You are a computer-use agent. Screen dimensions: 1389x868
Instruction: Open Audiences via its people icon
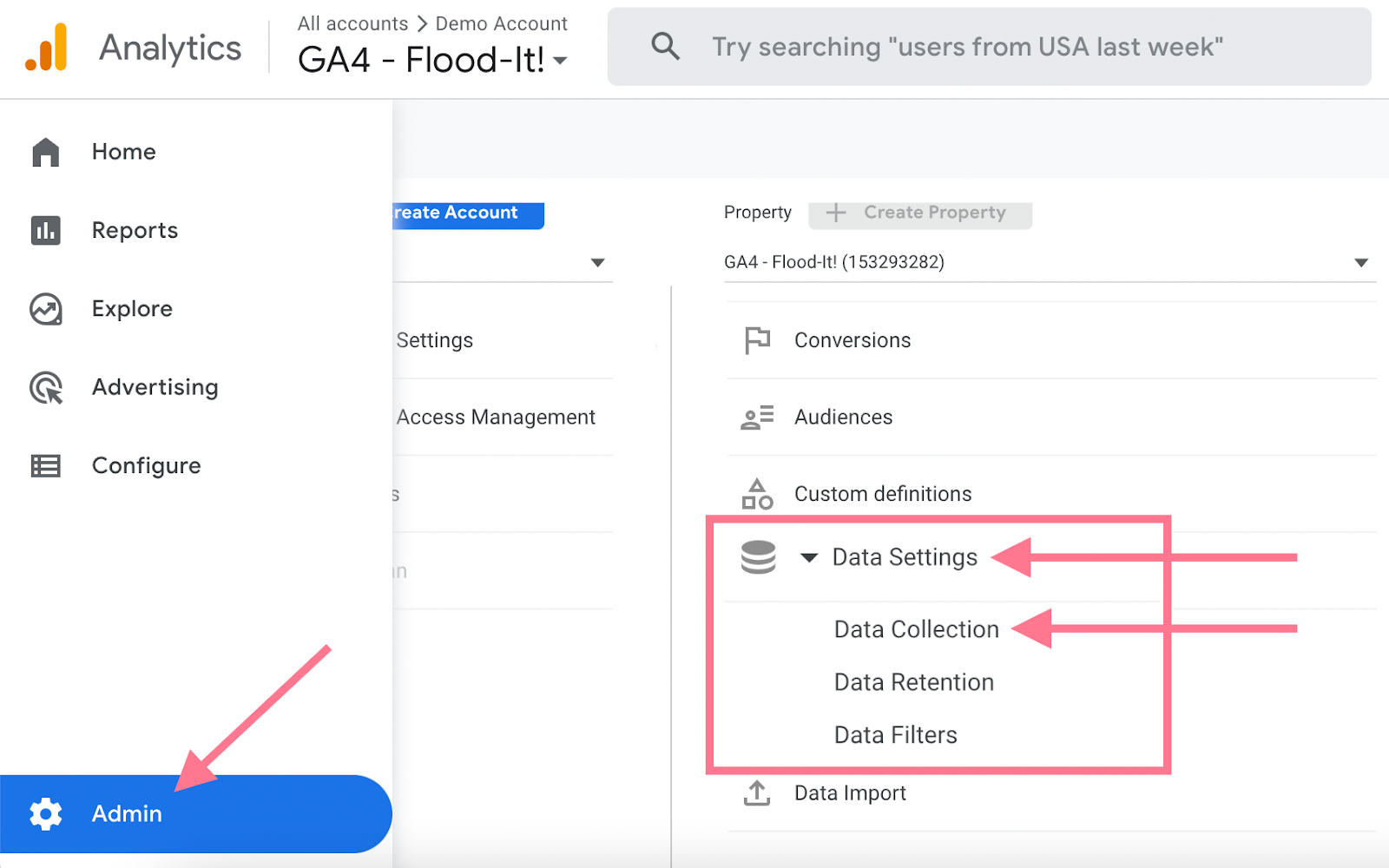(x=756, y=417)
